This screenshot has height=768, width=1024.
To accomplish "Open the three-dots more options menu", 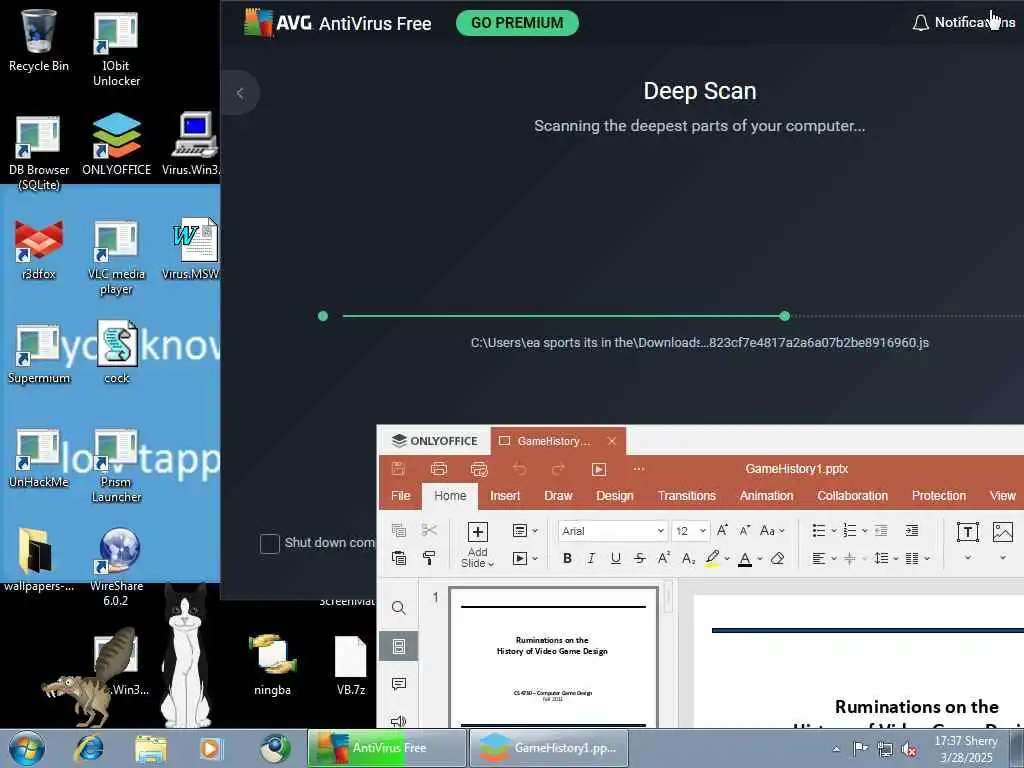I will [x=639, y=469].
